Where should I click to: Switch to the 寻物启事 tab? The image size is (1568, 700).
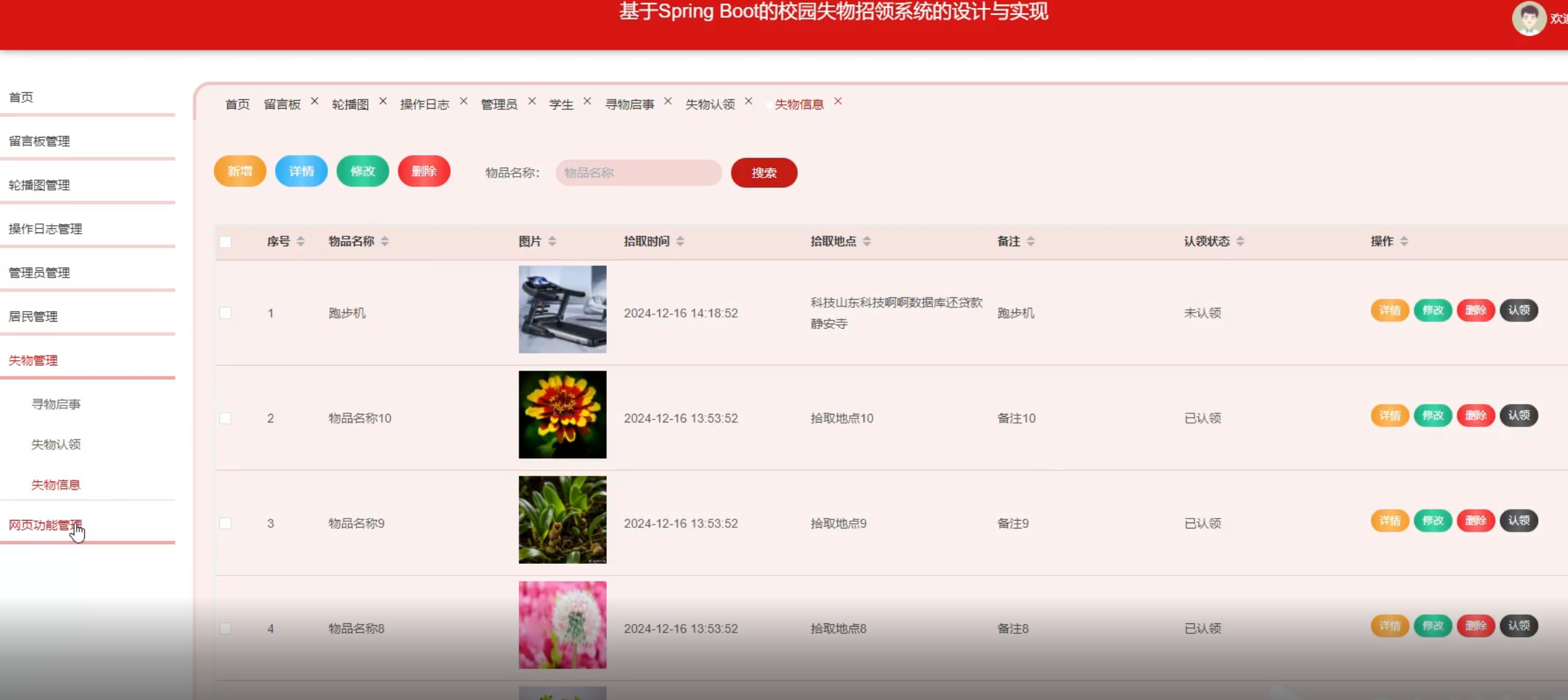pos(629,105)
